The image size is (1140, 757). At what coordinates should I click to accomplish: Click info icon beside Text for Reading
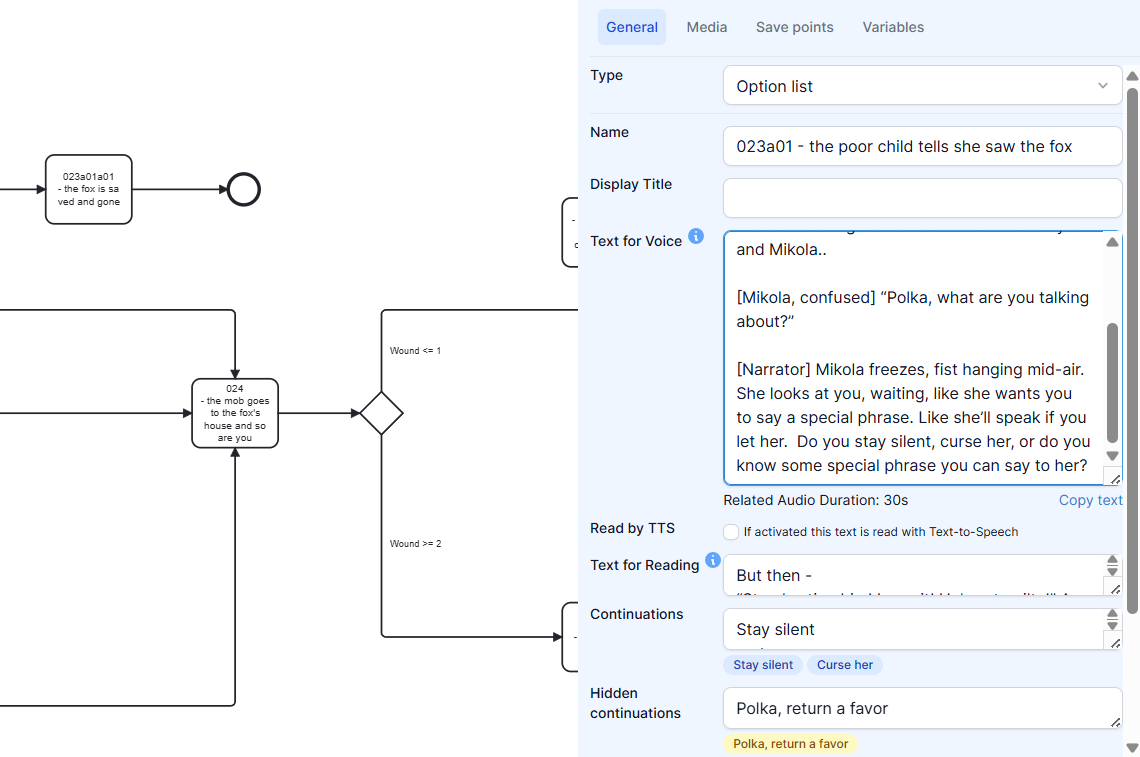pos(713,560)
